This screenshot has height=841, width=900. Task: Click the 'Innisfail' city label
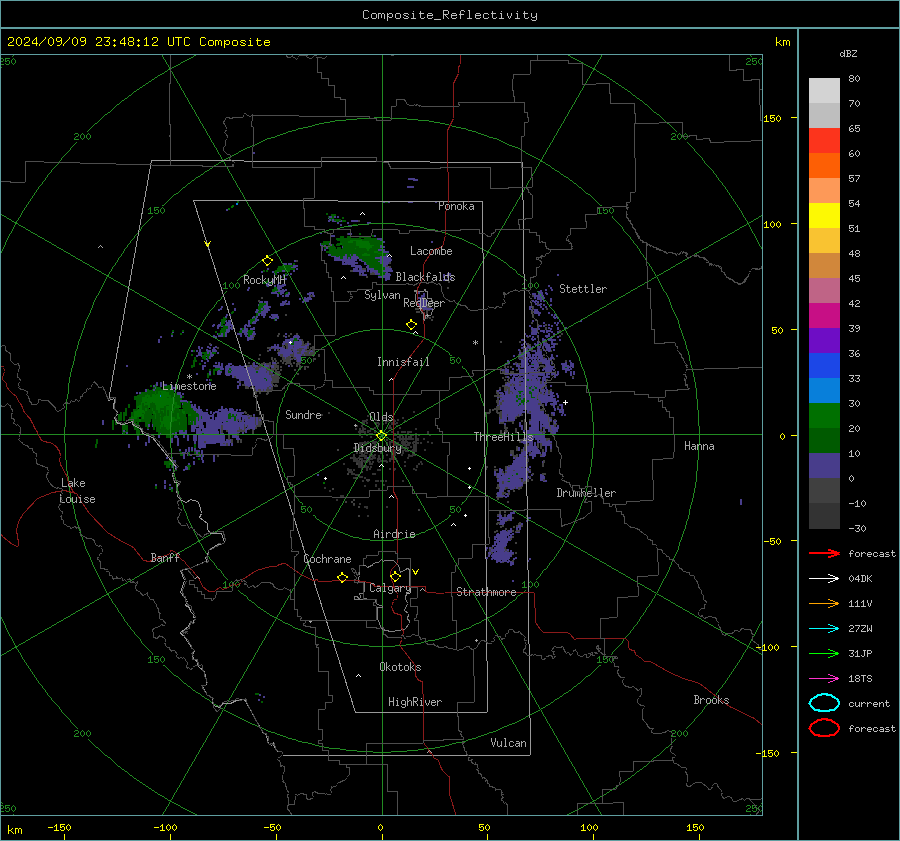click(404, 362)
